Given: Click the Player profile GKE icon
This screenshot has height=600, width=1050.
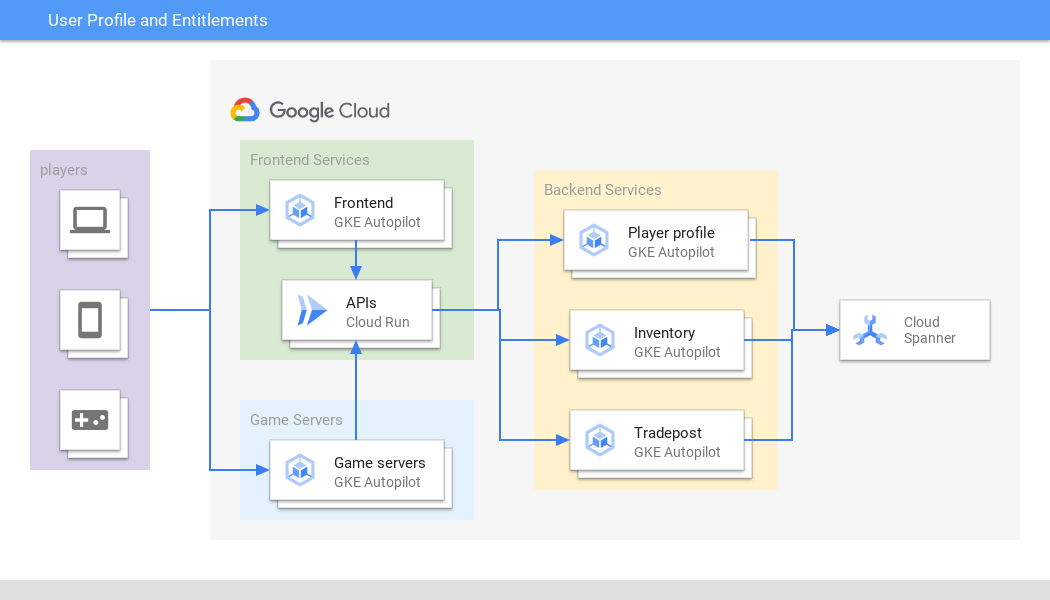Looking at the screenshot, I should click(594, 241).
